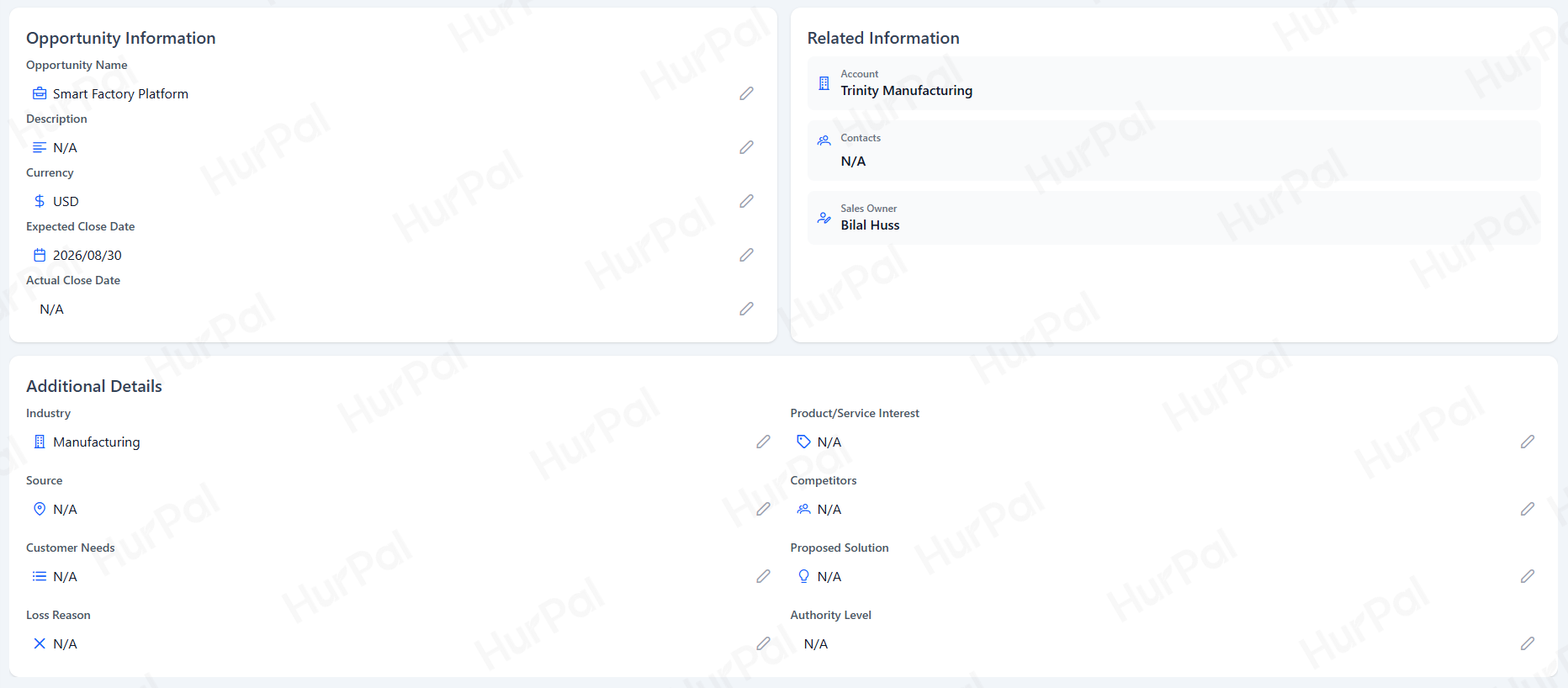Edit the Actual Close Date pencil
This screenshot has width=1568, height=688.
(x=746, y=309)
